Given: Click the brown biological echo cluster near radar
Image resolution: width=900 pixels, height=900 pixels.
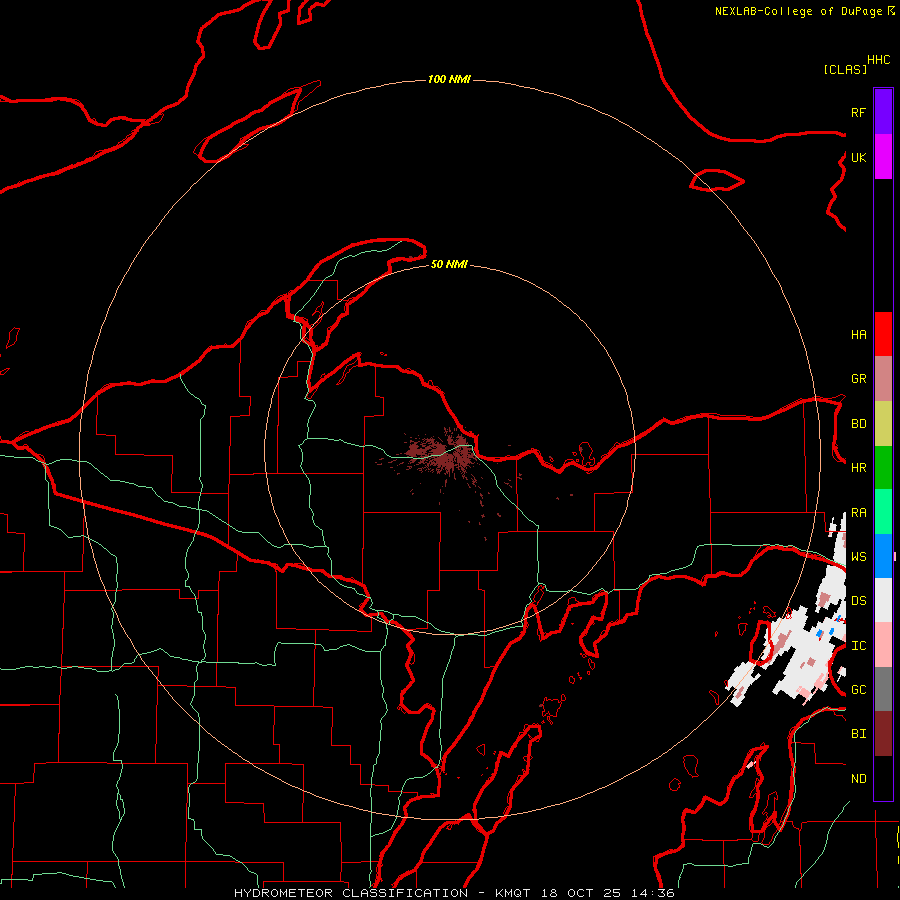Looking at the screenshot, I should 443,455.
